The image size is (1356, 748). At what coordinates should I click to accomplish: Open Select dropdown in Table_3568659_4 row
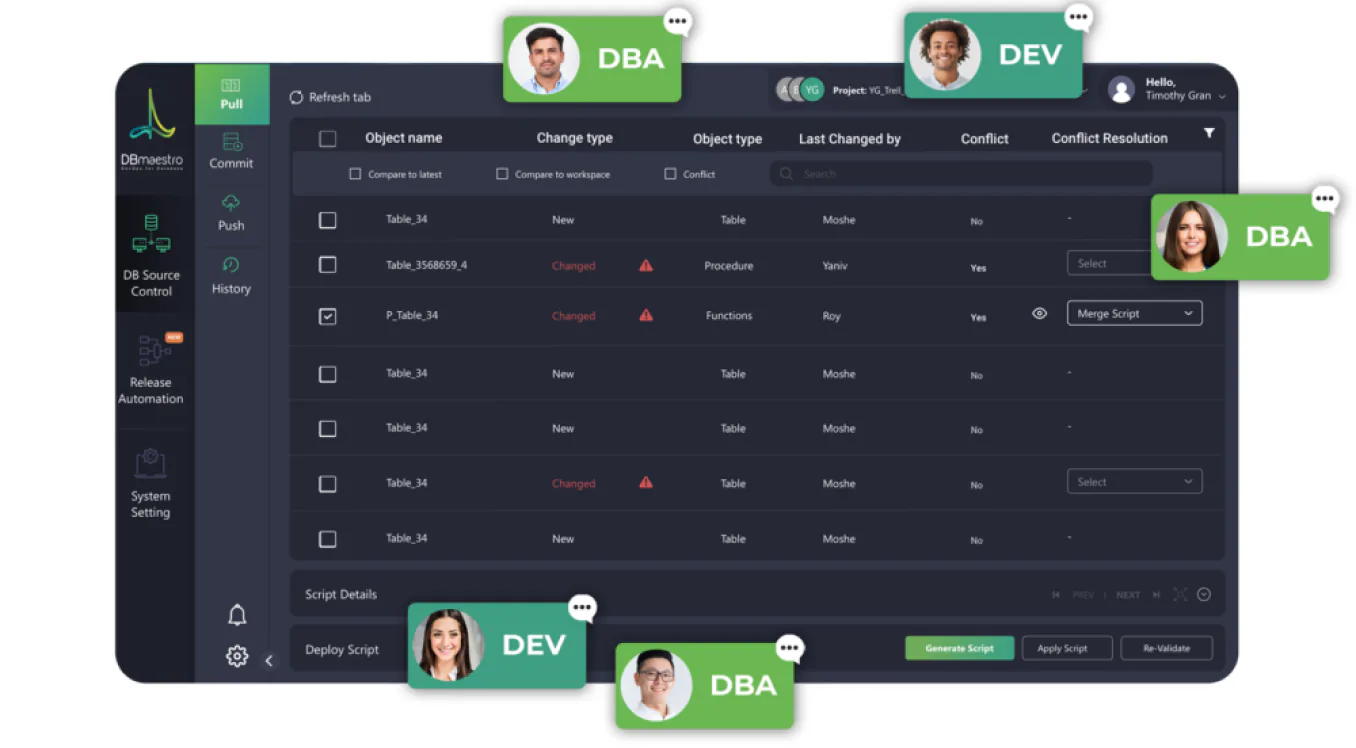1109,263
